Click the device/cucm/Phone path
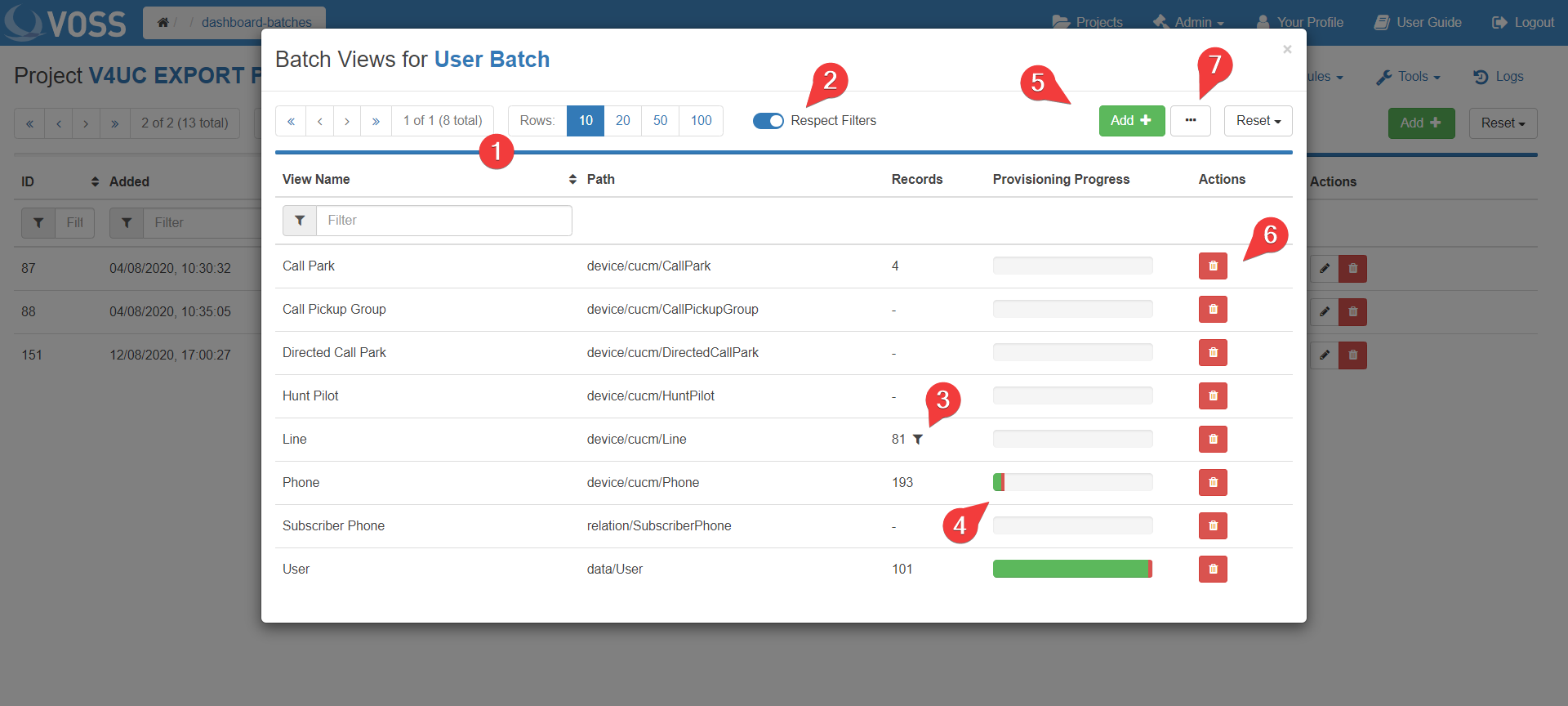The width and height of the screenshot is (1568, 706). (643, 483)
